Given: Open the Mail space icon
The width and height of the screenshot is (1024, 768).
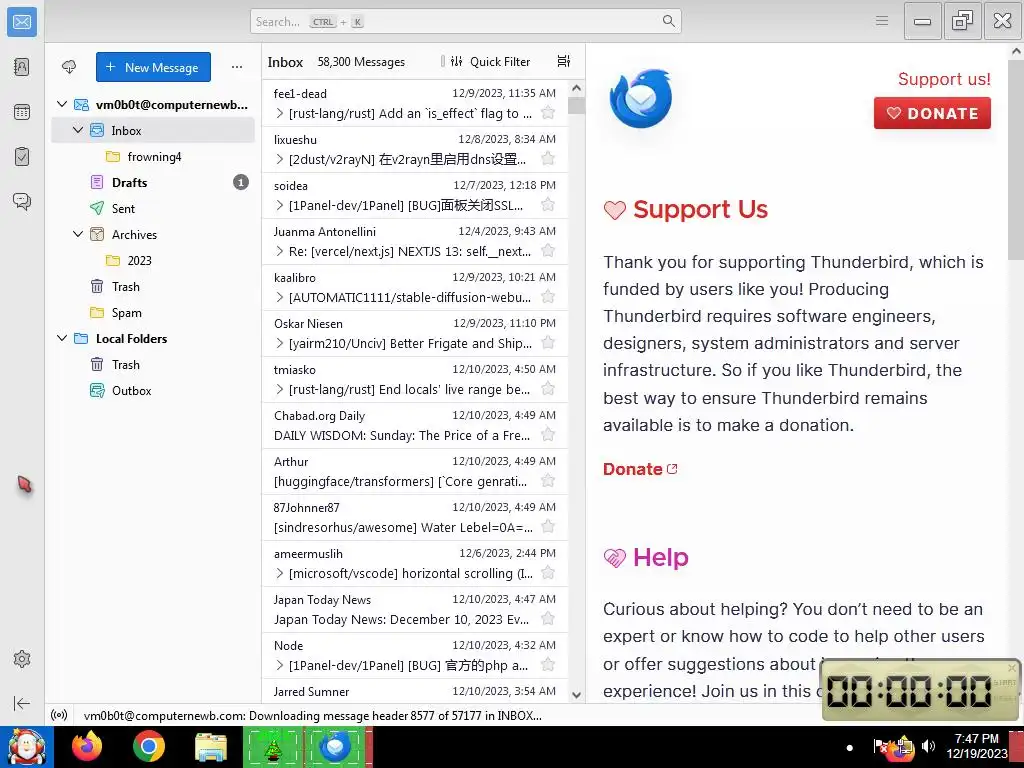Looking at the screenshot, I should pyautogui.click(x=22, y=22).
